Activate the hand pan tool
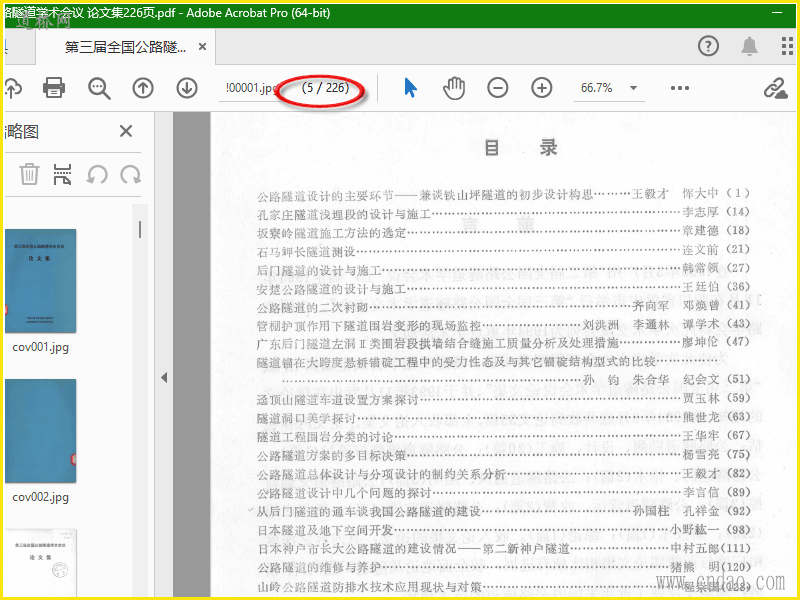The height and width of the screenshot is (600, 800). pos(454,88)
